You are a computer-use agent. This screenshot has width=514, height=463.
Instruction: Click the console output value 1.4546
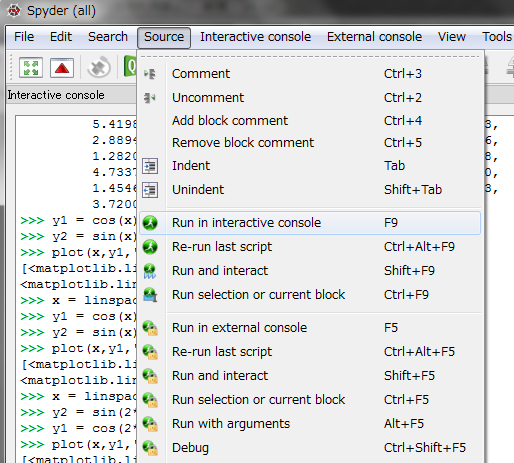tap(114, 188)
